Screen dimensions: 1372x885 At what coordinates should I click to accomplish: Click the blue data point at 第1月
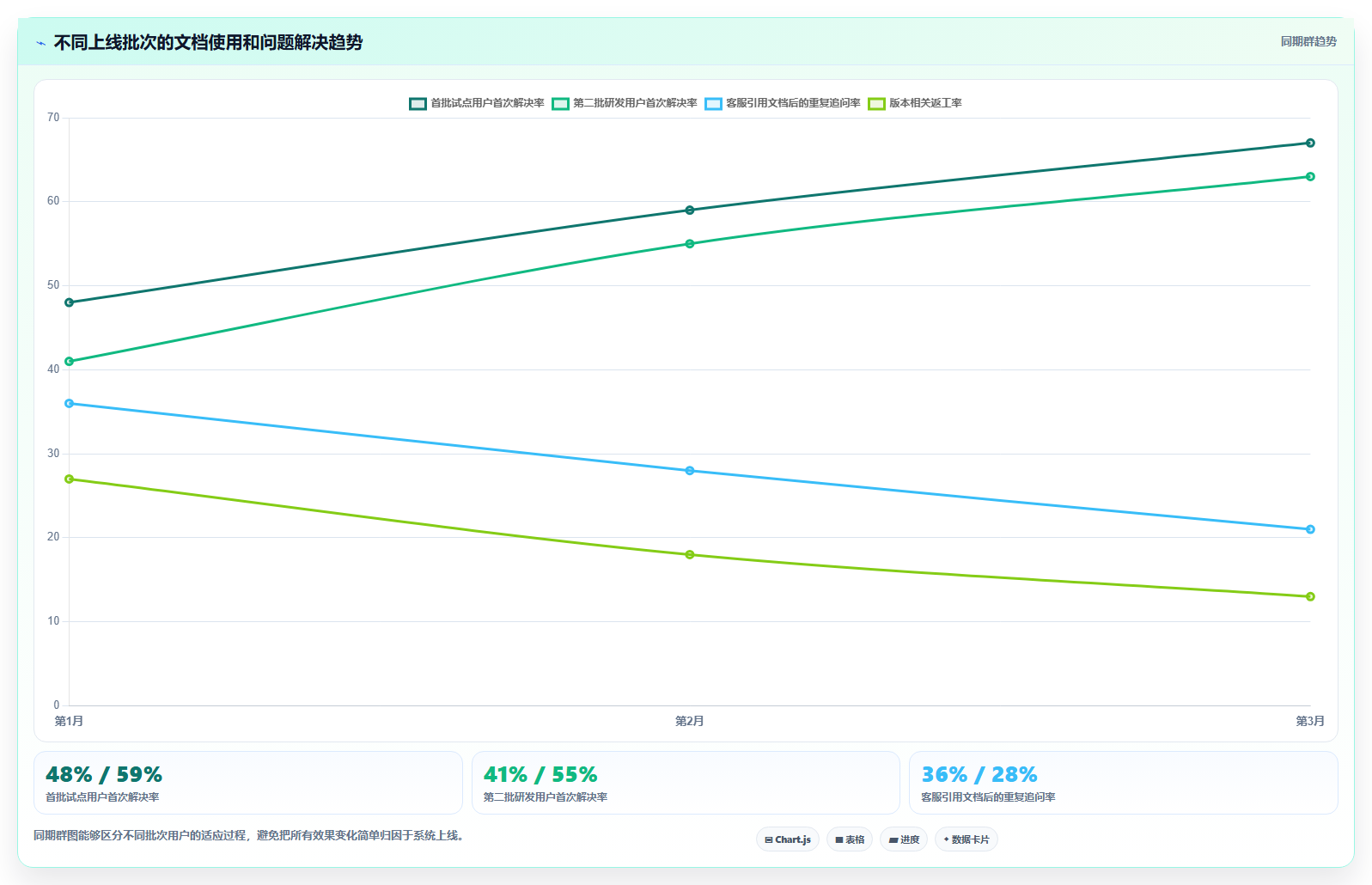70,404
